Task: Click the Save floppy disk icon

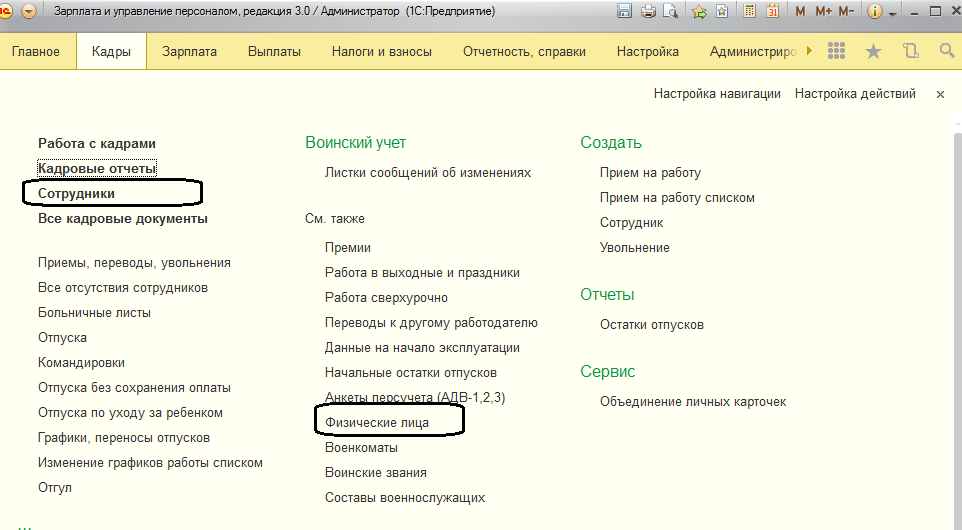Action: coord(625,11)
